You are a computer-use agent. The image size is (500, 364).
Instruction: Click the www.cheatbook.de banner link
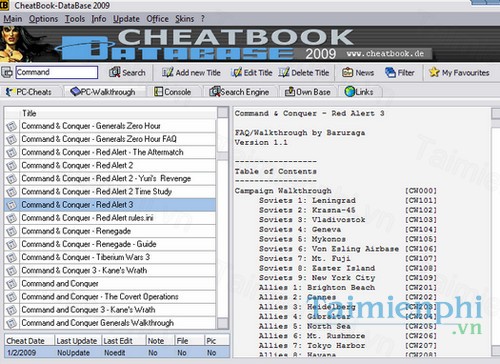coord(385,54)
